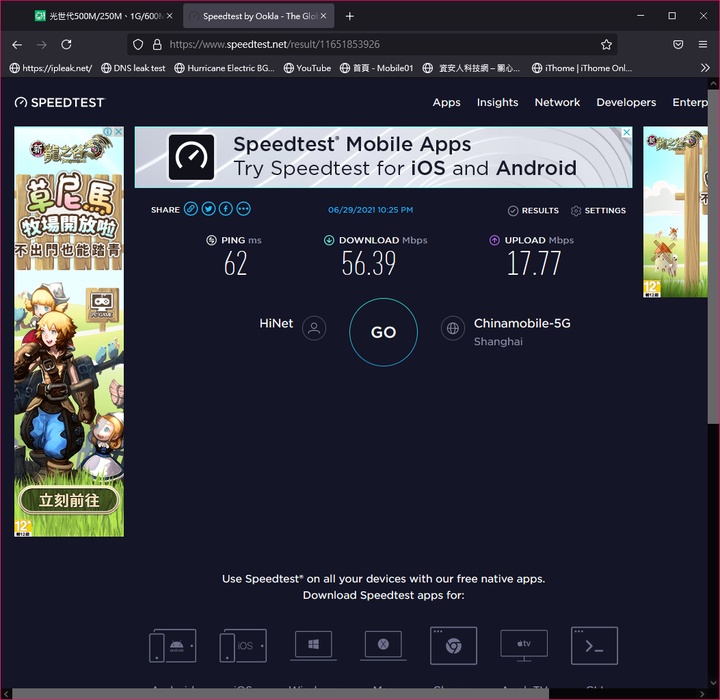
Task: Reload the page with the refresh icon
Action: (67, 45)
